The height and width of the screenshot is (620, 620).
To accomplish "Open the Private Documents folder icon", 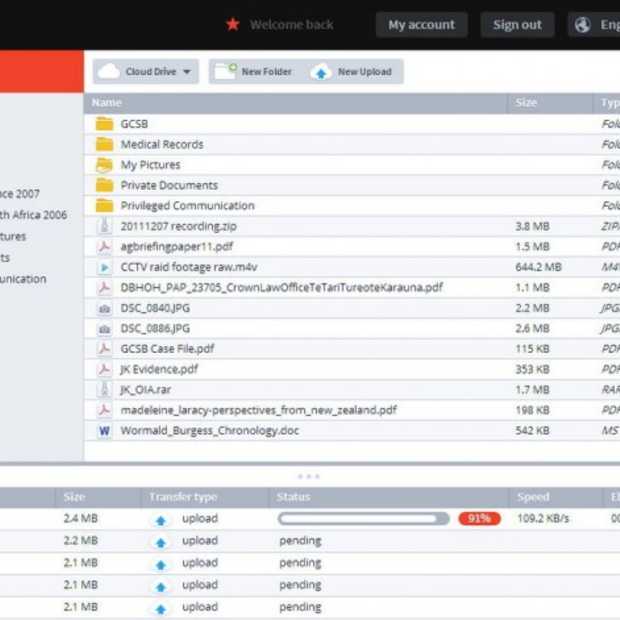I will pos(105,185).
